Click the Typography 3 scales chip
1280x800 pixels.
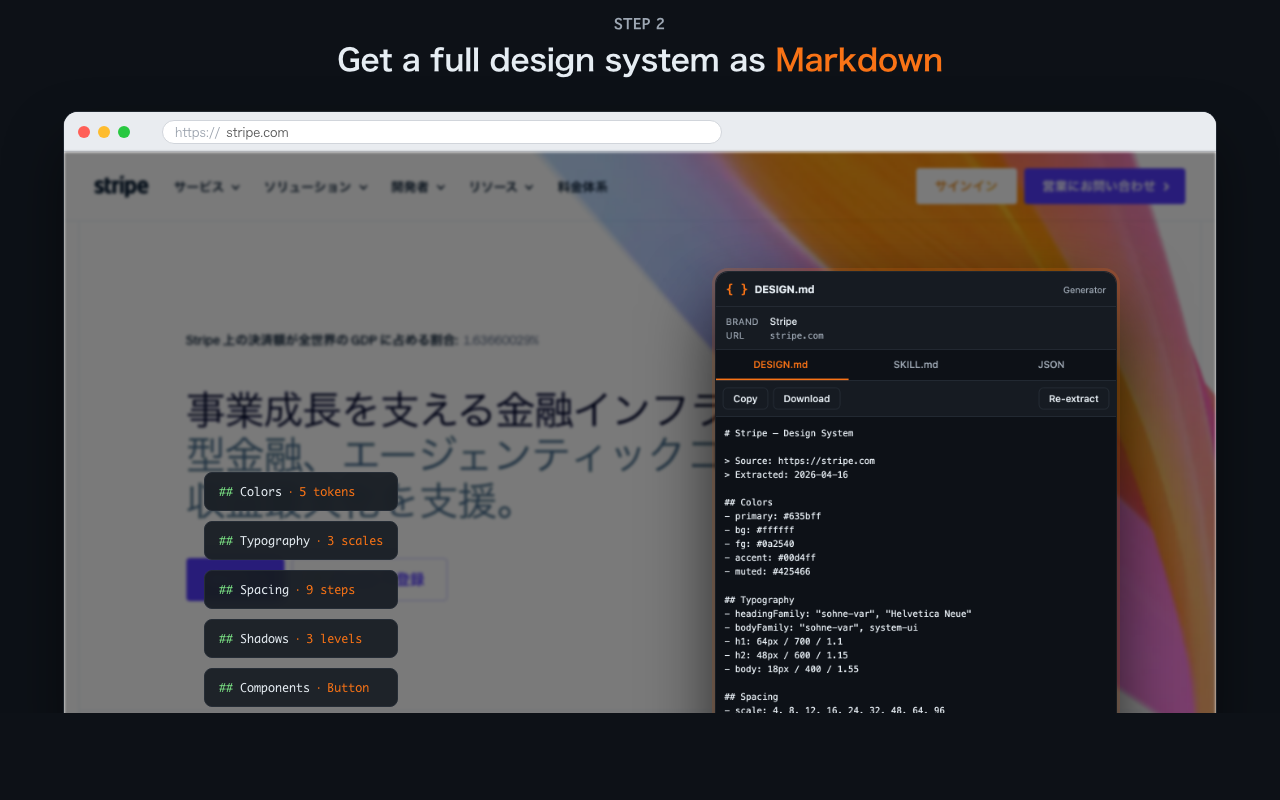301,541
